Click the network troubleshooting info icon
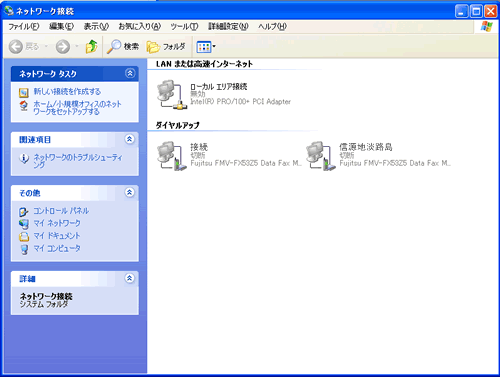The image size is (500, 377). 24,159
